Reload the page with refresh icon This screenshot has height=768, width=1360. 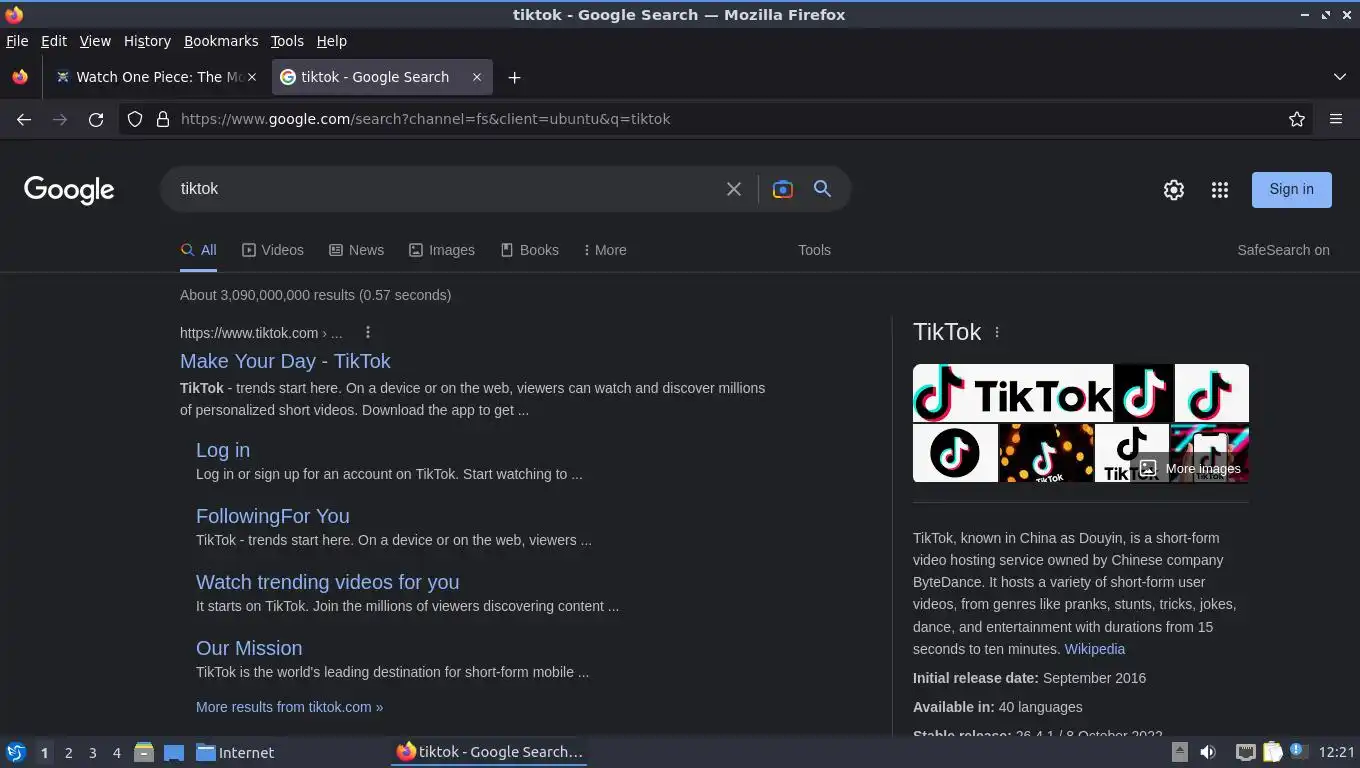click(x=96, y=119)
